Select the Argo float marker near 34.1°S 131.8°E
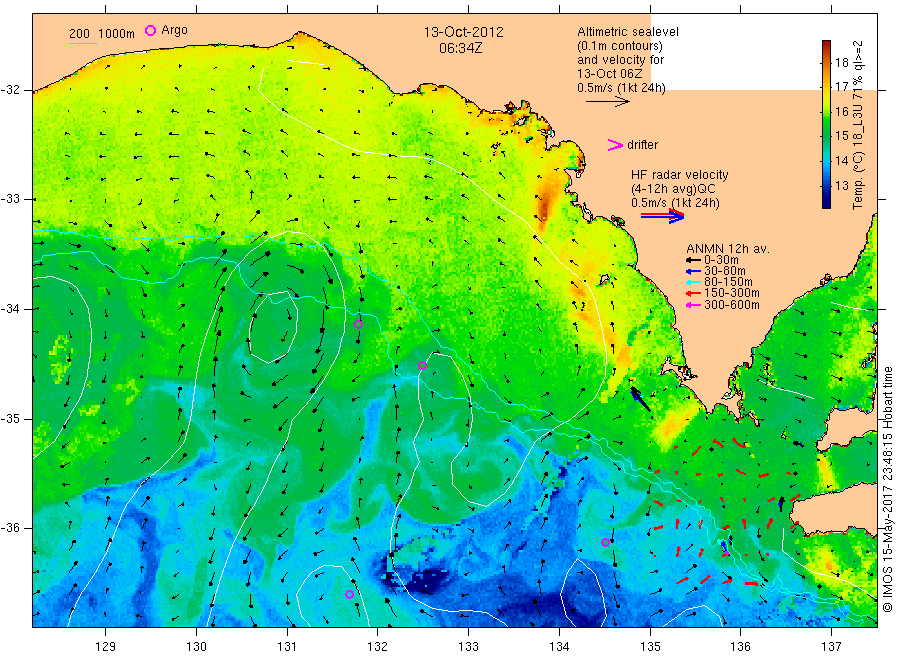Viewport: 900px width, 660px height. coord(358,324)
